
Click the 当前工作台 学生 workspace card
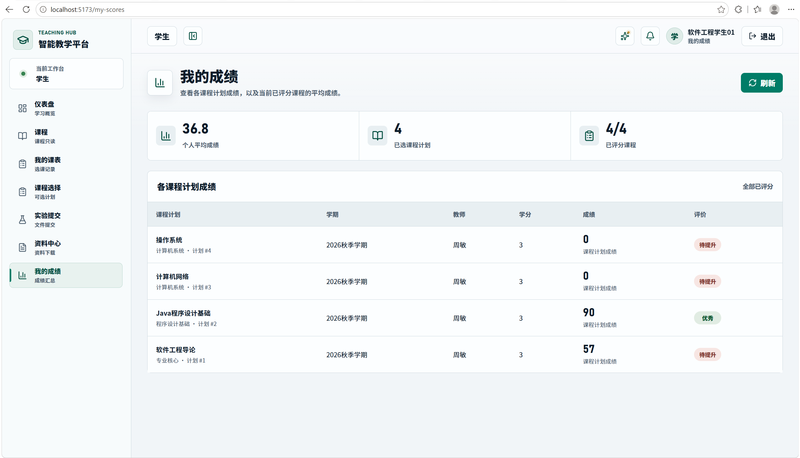(x=66, y=74)
